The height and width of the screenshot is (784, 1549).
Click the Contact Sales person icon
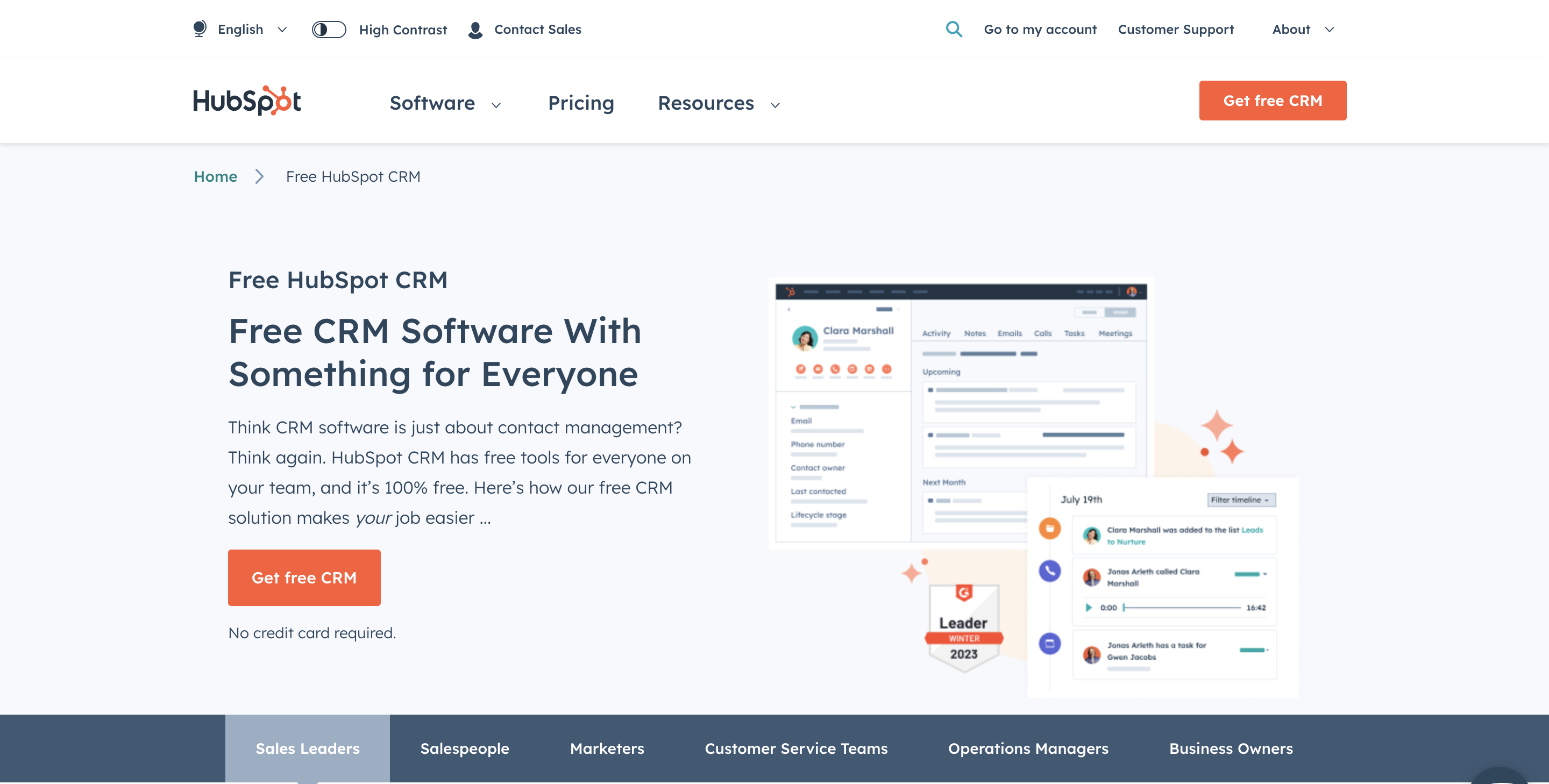pos(475,30)
